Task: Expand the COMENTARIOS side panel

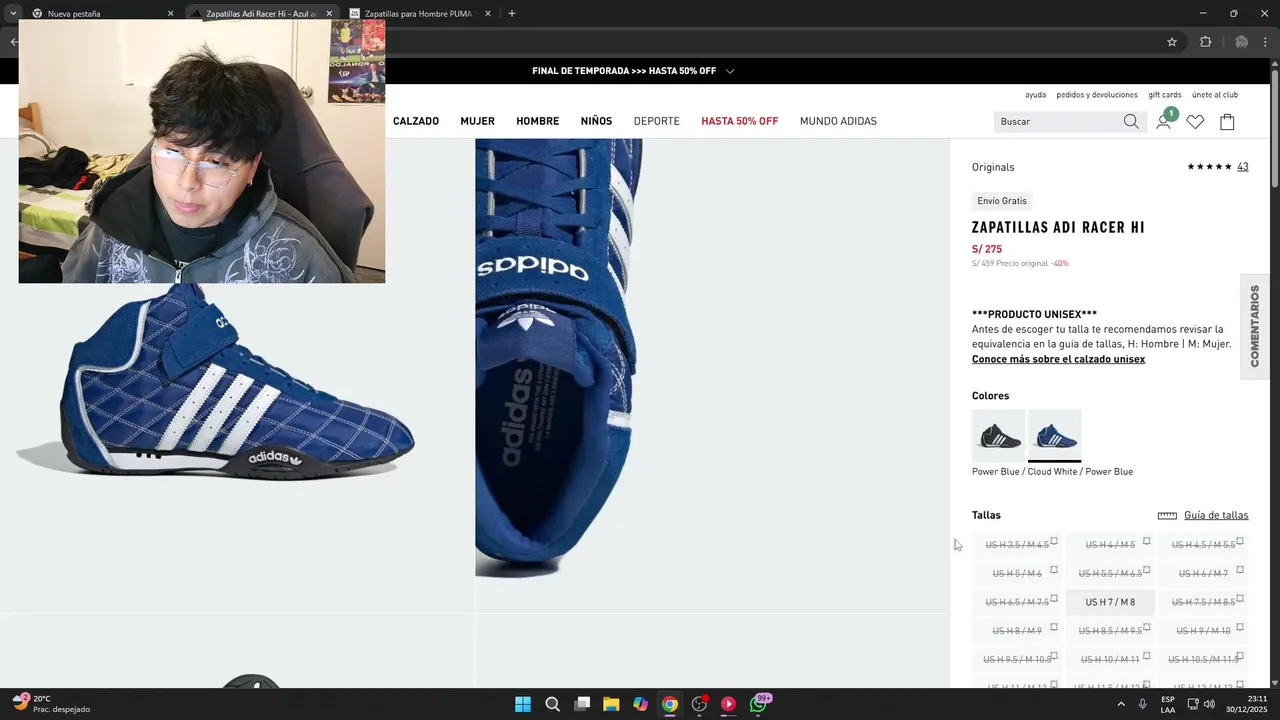Action: [x=1255, y=326]
